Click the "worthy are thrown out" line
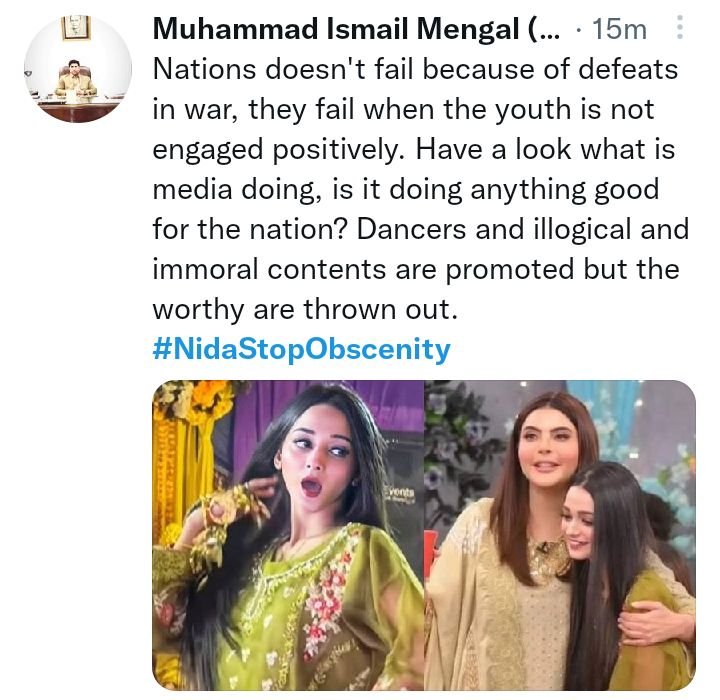This screenshot has height=700, width=720. pyautogui.click(x=304, y=310)
